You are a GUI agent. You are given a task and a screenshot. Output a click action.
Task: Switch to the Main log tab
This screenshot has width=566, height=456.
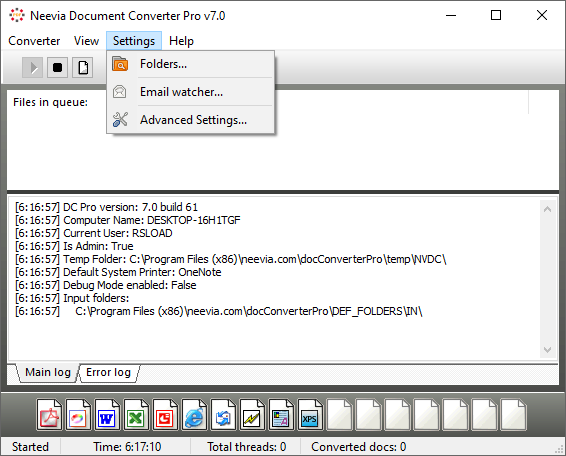pyautogui.click(x=48, y=372)
